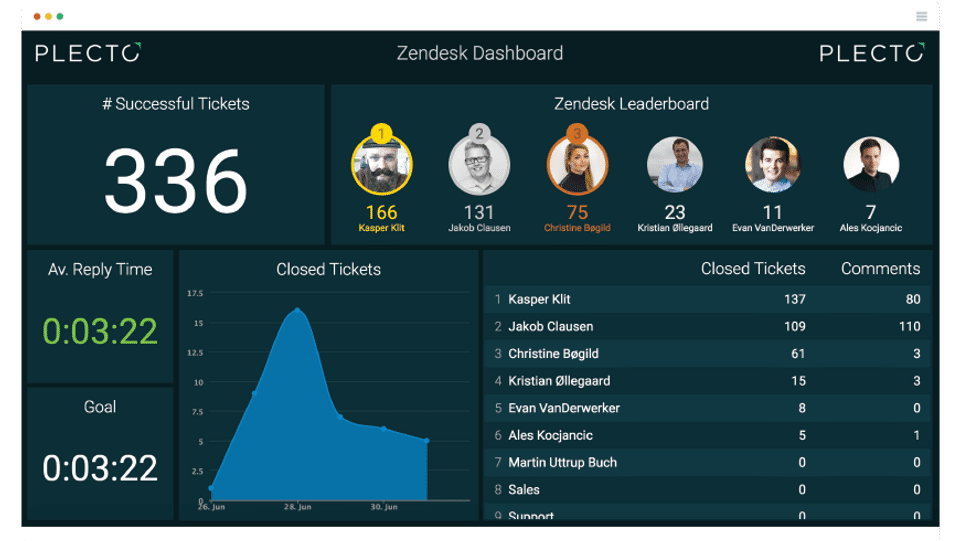The width and height of the screenshot is (960, 541).
Task: Select the Ales Kocjancic table row
Action: pyautogui.click(x=707, y=435)
